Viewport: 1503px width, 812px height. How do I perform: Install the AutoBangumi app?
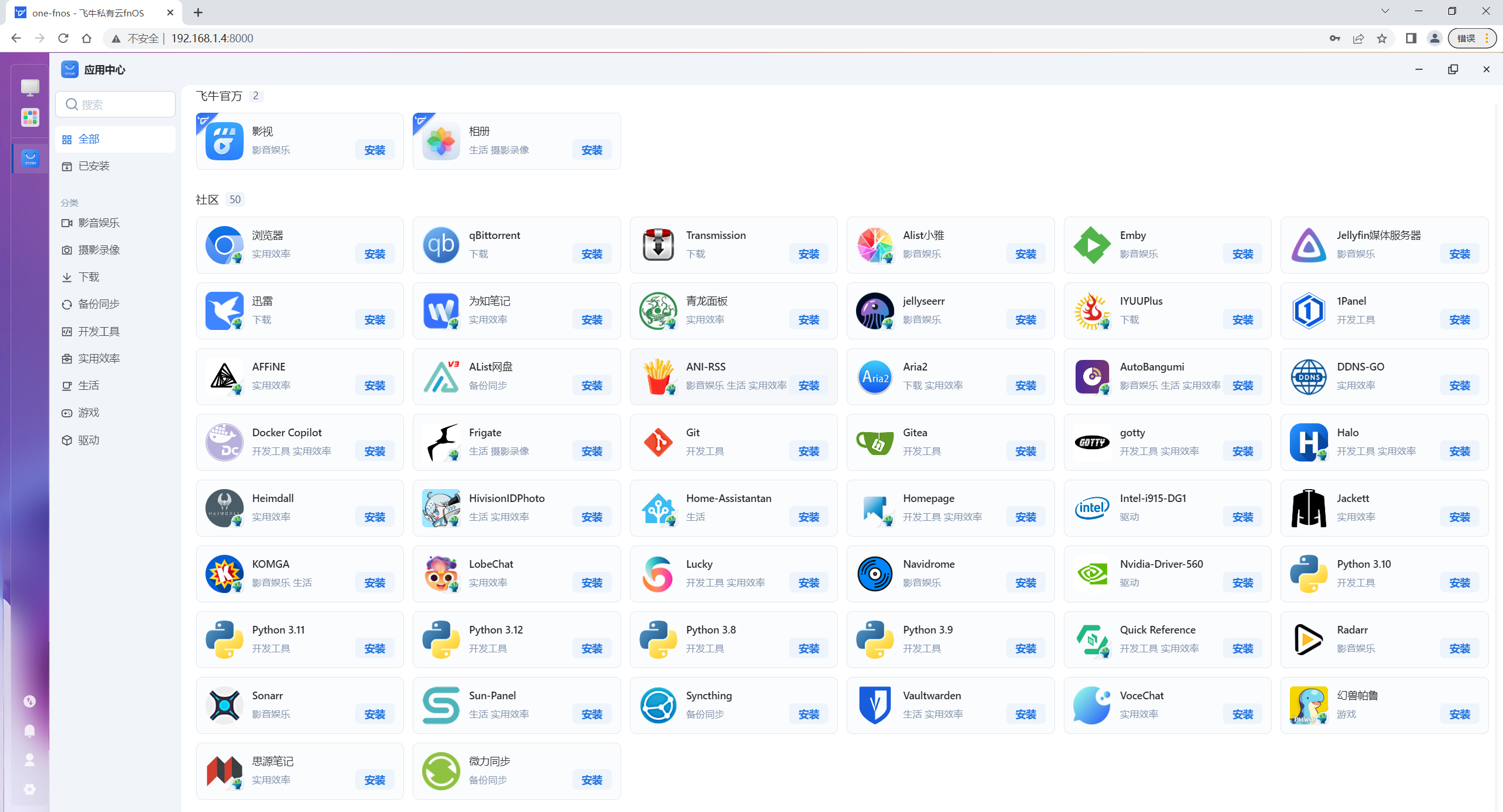[1243, 386]
